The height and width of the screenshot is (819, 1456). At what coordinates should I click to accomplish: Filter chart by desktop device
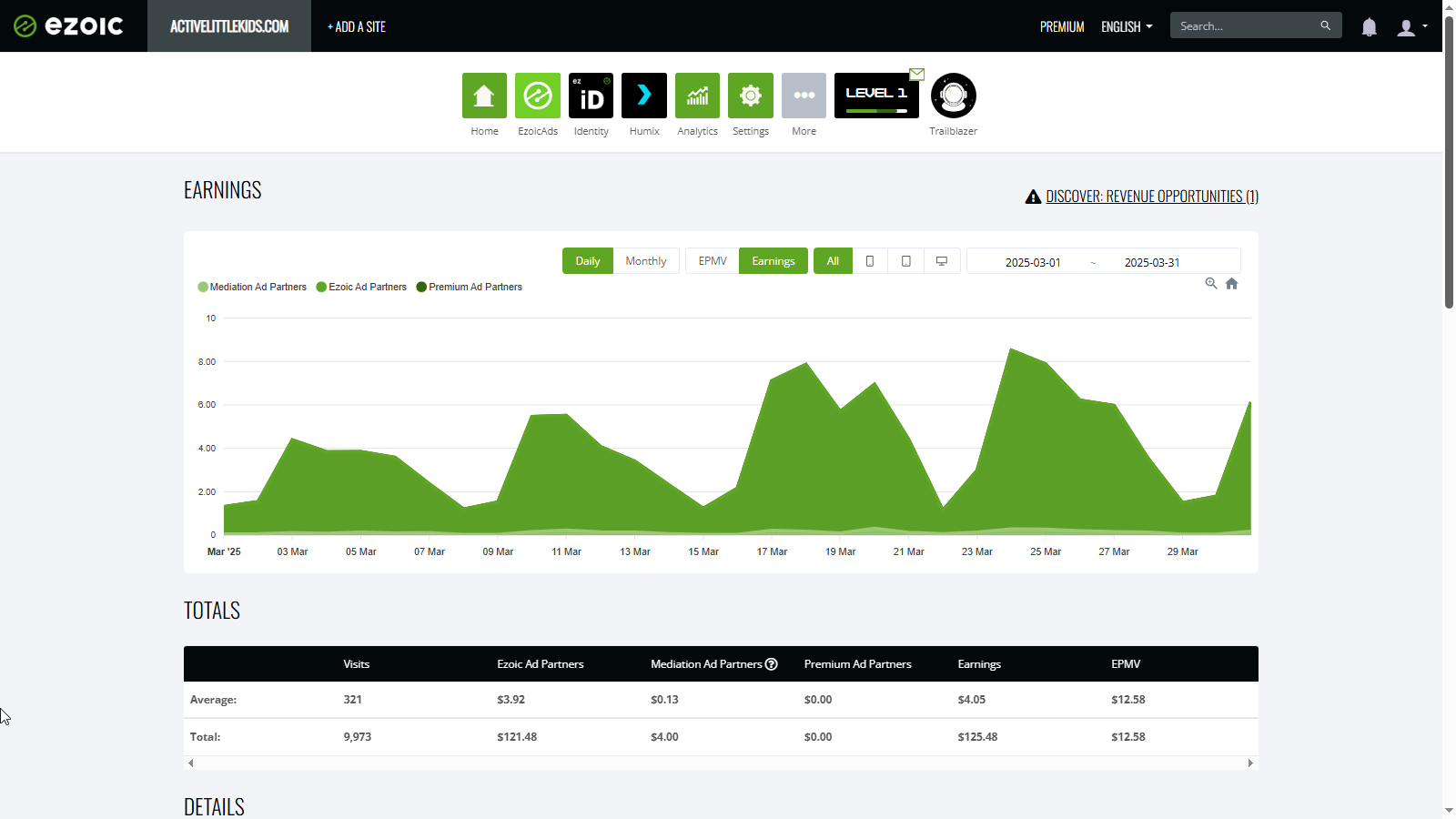coord(942,261)
